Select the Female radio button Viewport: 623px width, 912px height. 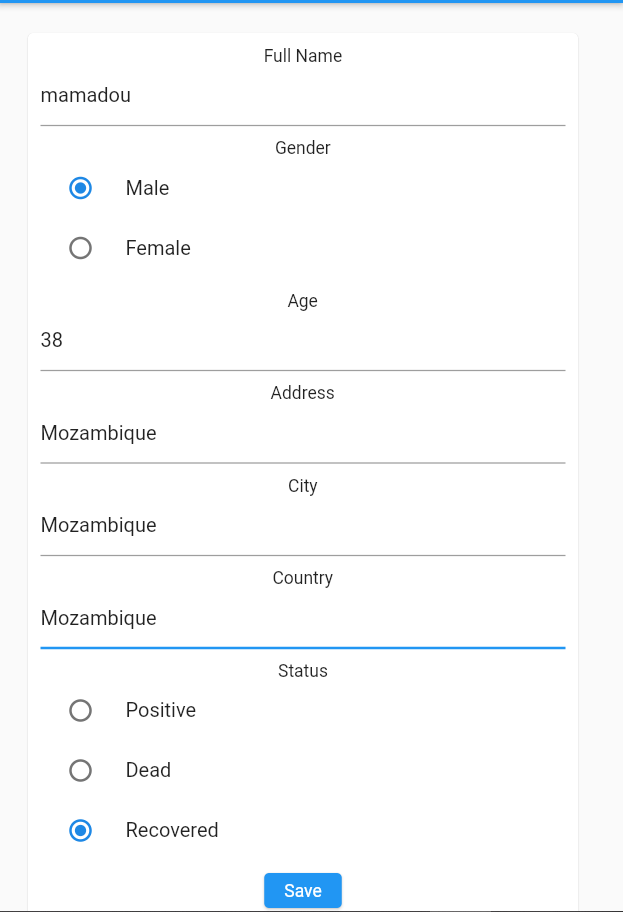80,248
